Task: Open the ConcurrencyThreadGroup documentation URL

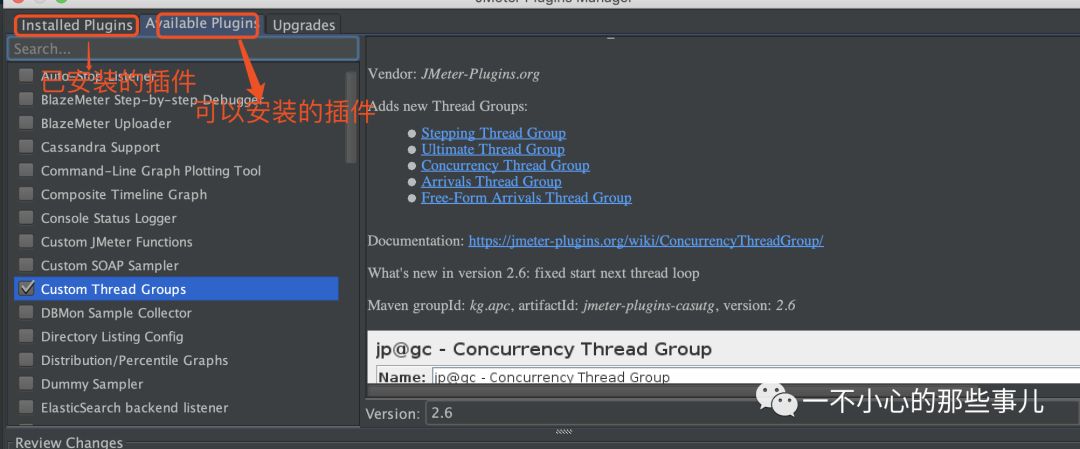Action: [x=646, y=241]
